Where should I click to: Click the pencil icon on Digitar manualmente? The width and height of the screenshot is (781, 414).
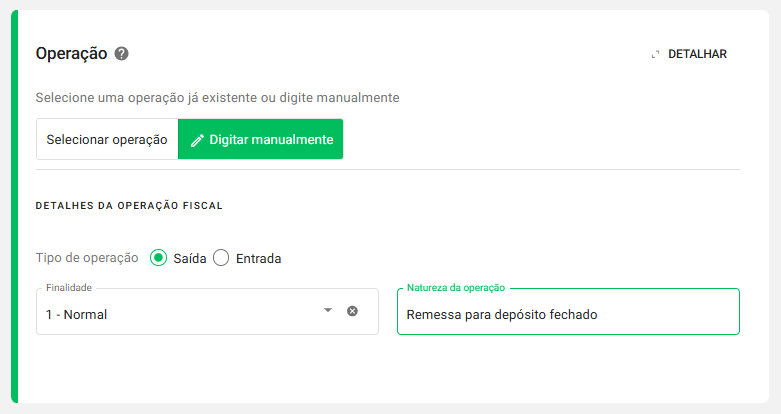(197, 140)
